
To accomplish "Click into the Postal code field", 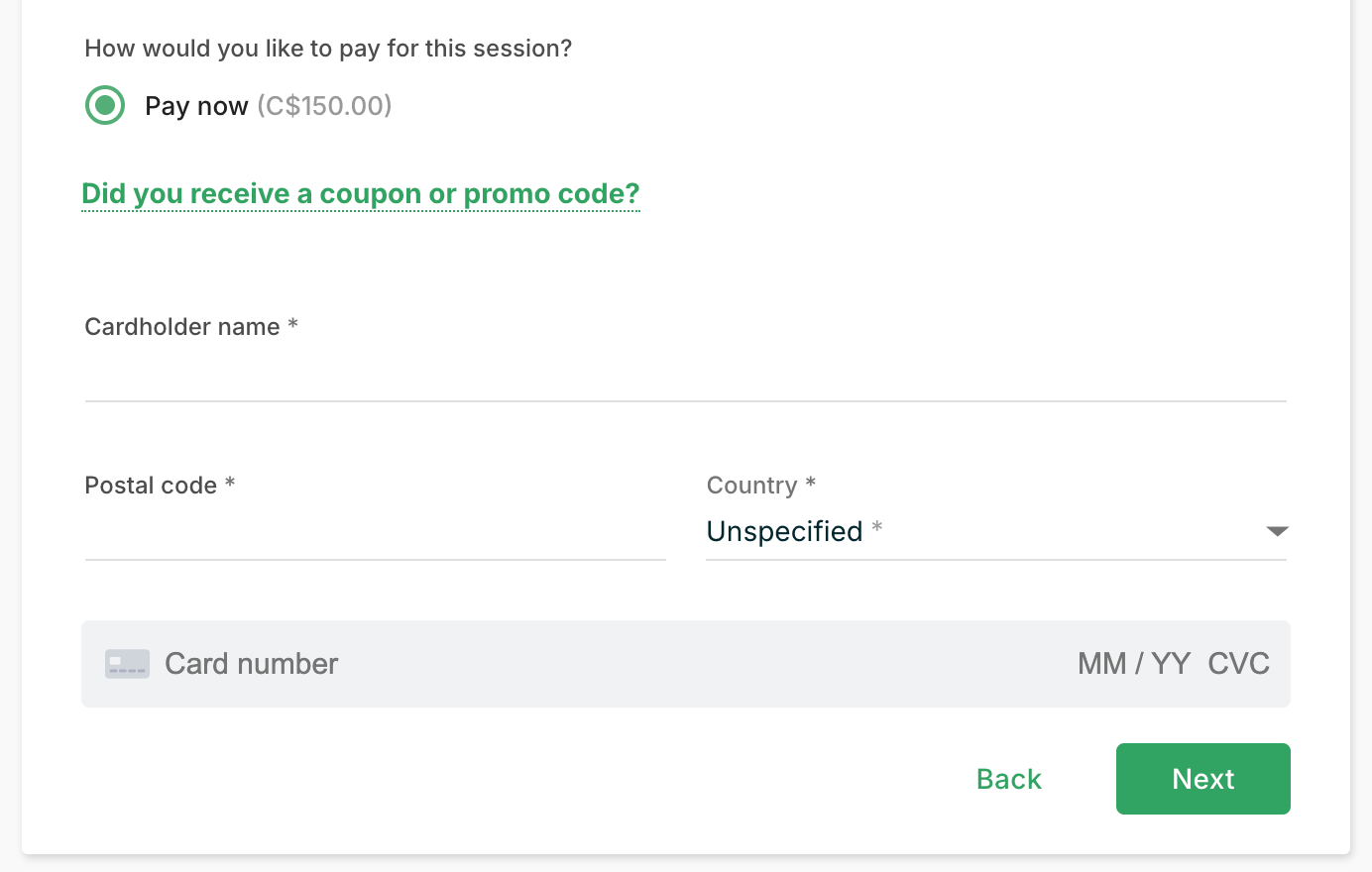I will click(375, 535).
